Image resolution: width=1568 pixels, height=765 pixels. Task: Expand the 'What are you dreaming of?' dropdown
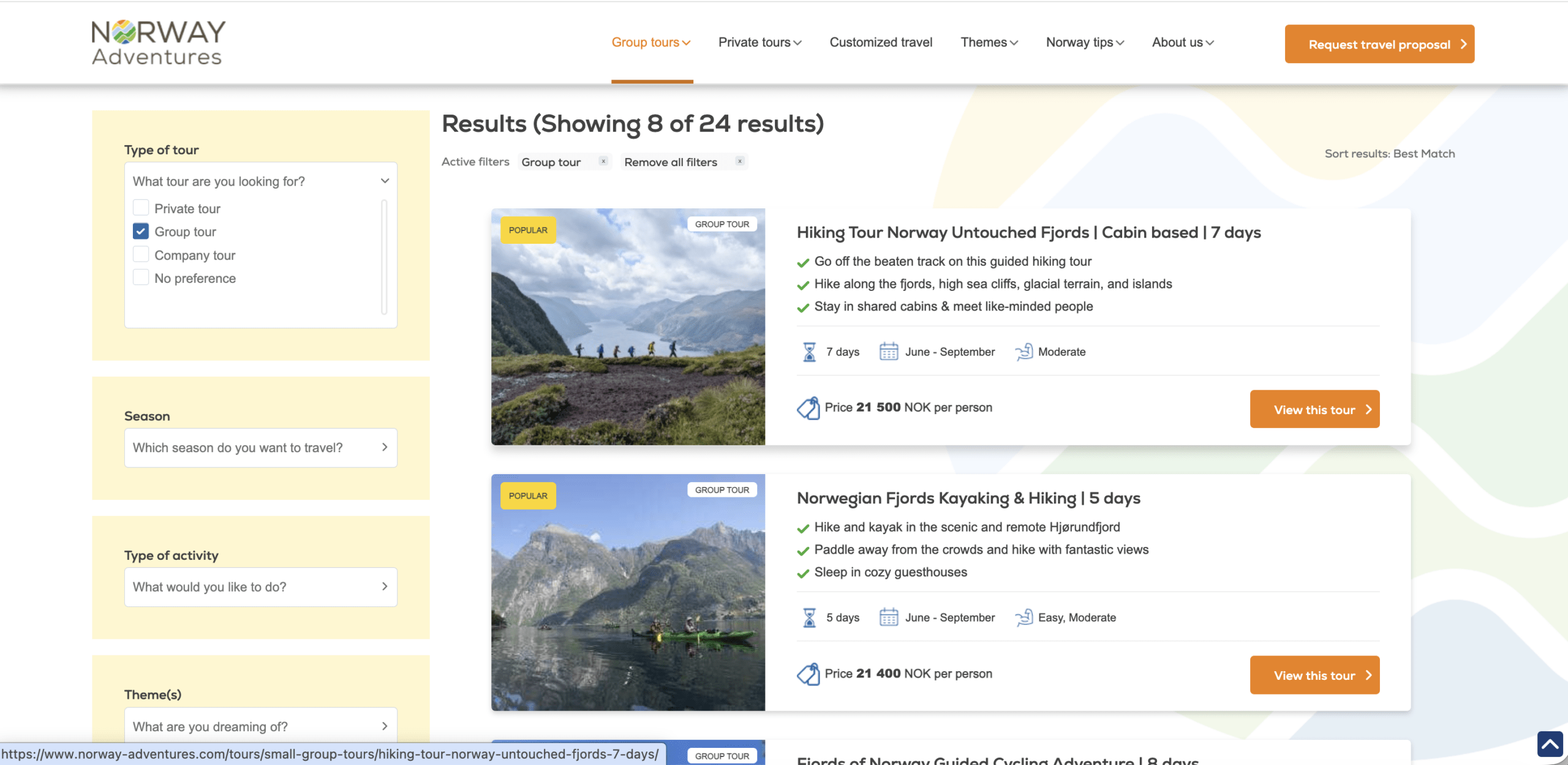tap(261, 726)
